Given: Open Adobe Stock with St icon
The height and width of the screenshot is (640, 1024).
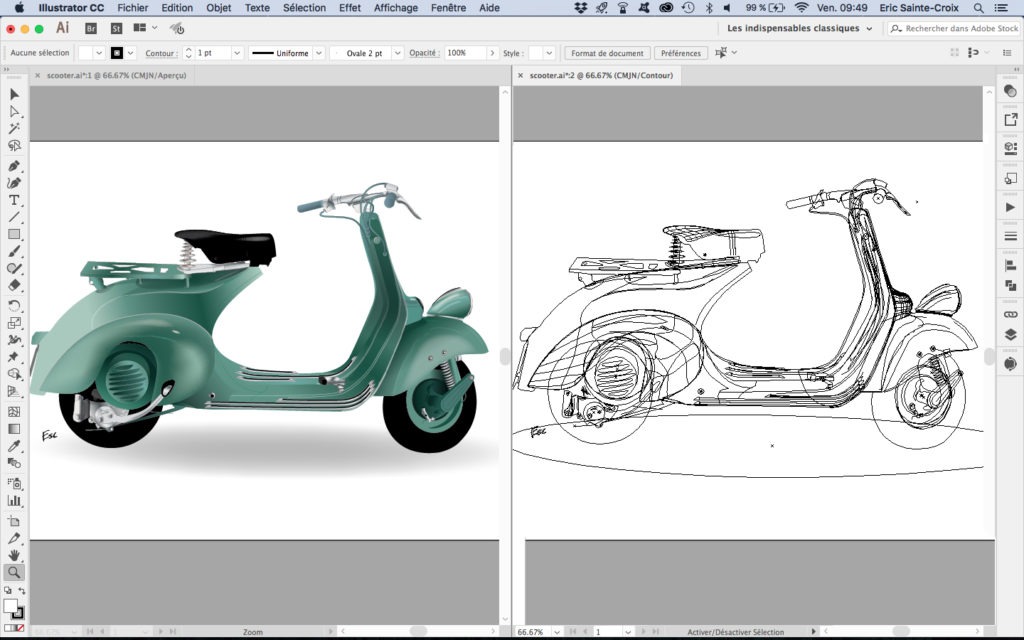Looking at the screenshot, I should click(x=116, y=29).
